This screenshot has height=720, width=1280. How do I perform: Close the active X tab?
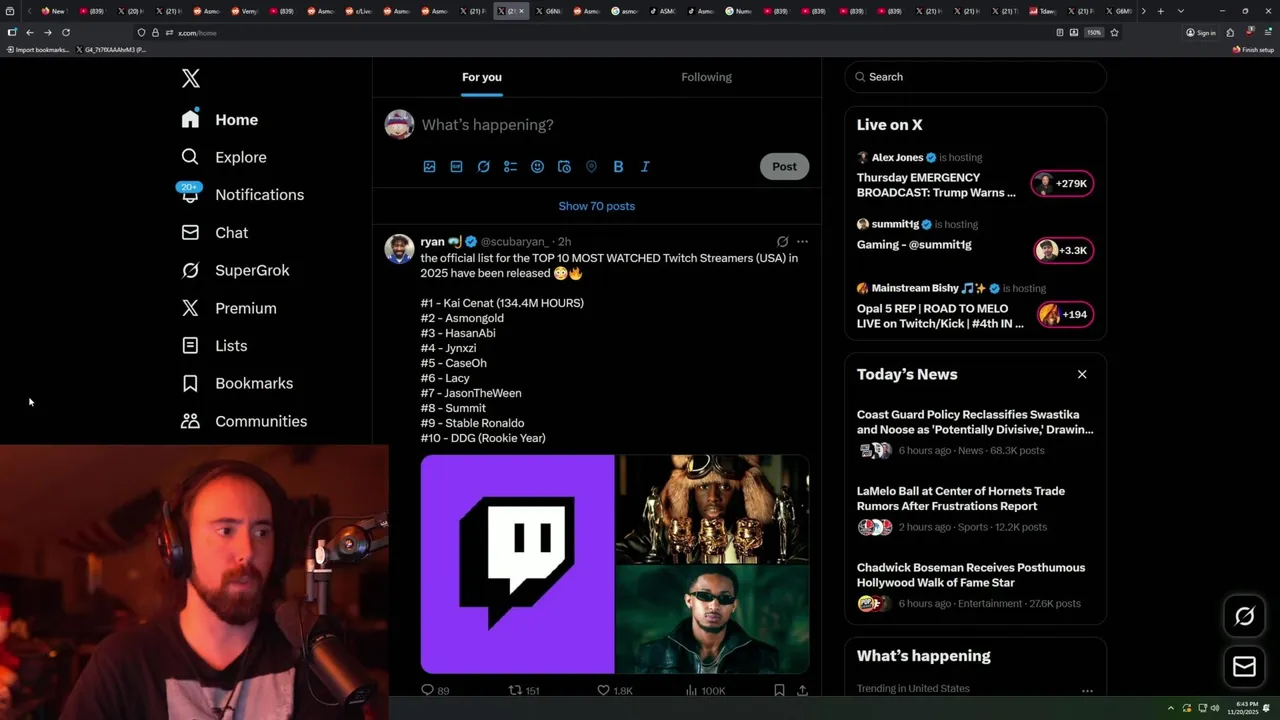pos(521,11)
